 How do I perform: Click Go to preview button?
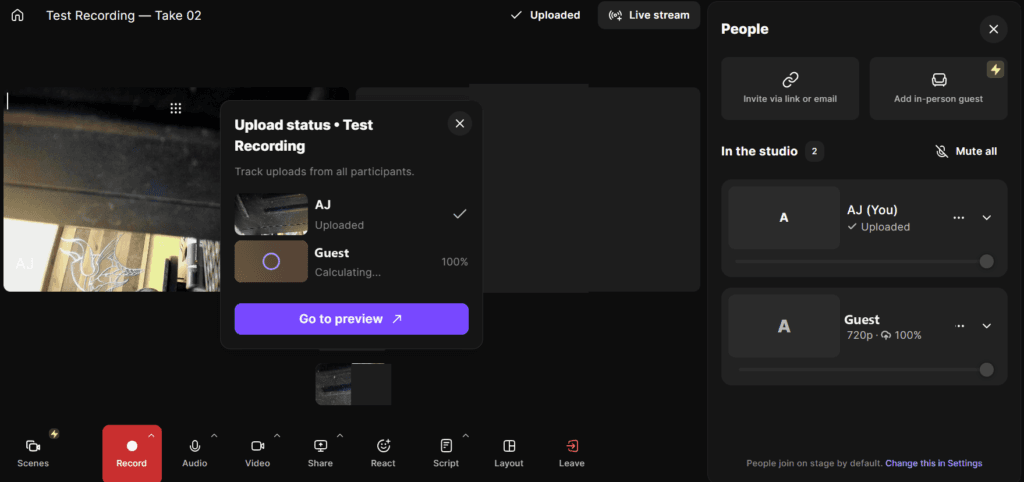coord(351,319)
